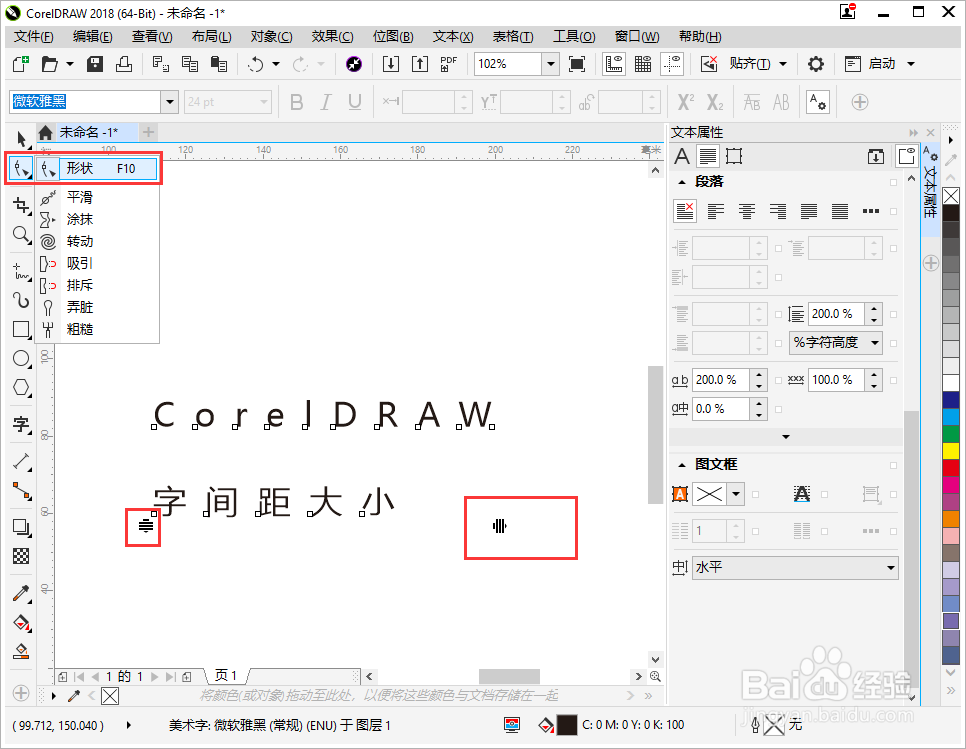This screenshot has height=749, width=966.
Task: Select the Drop Shadow tool
Action: (x=22, y=527)
